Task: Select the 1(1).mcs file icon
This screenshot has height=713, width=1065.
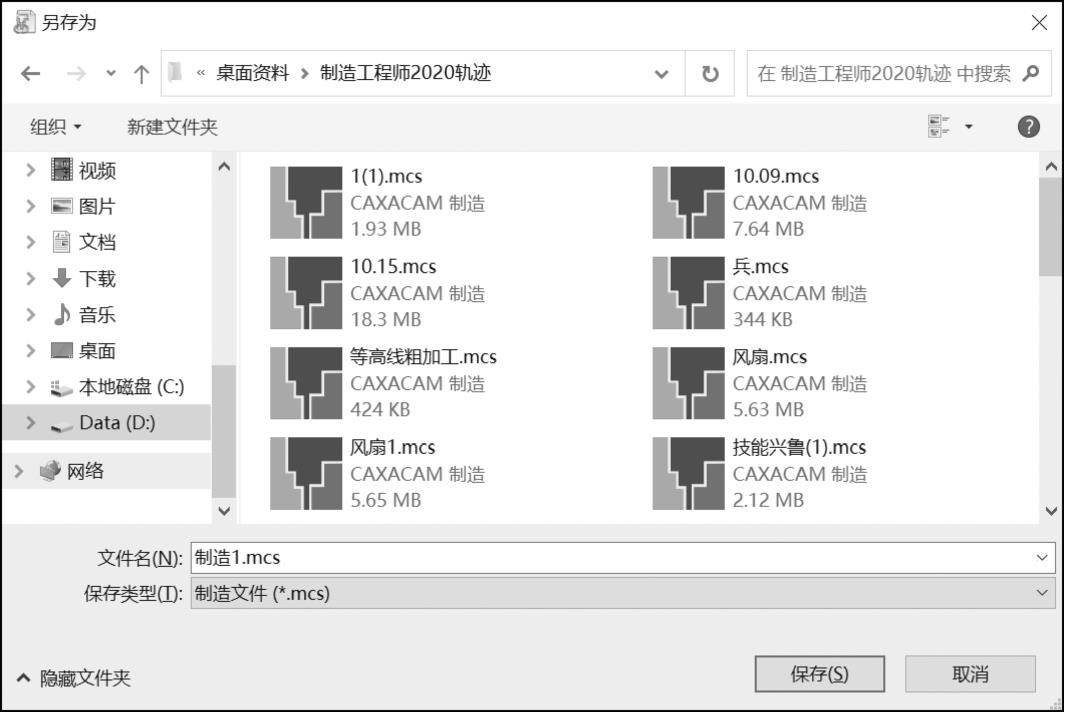Action: pos(306,202)
